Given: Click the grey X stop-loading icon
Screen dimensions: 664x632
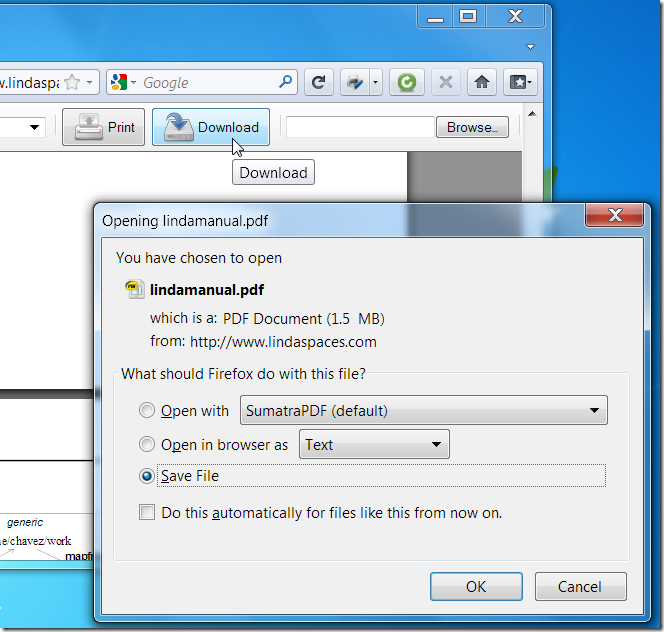Looking at the screenshot, I should 445,82.
